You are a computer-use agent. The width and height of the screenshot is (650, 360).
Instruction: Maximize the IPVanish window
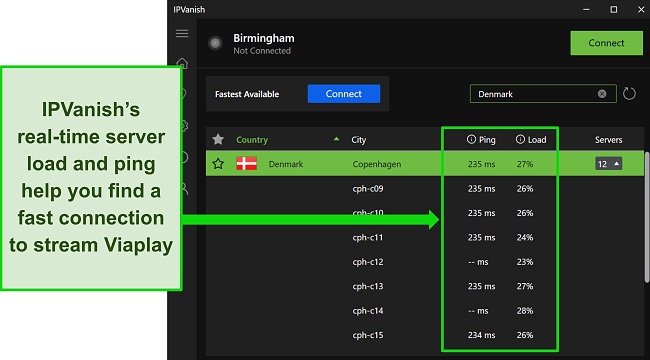tap(614, 9)
